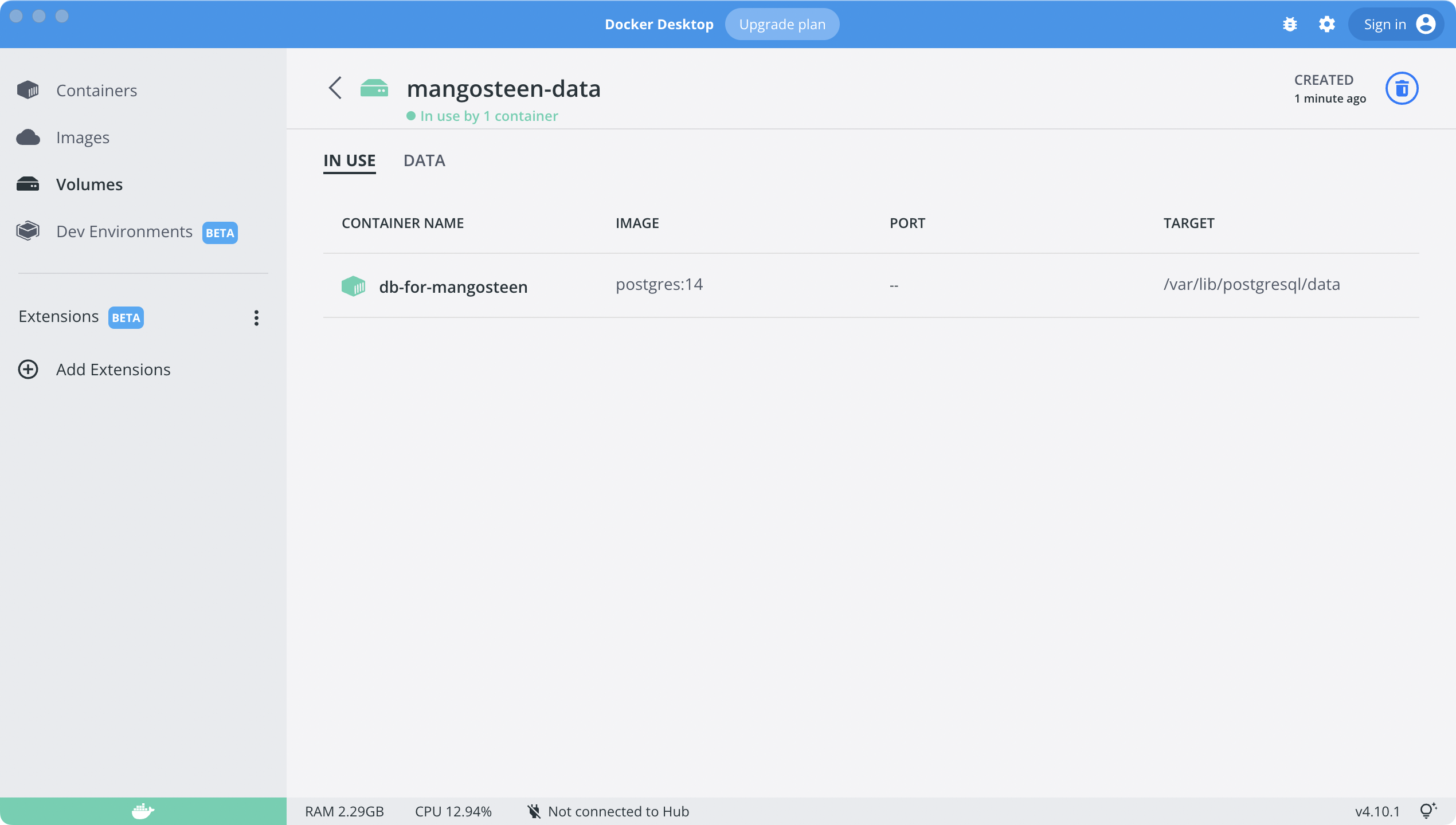Screen dimensions: 1456x825
Task: Switch to the IN USE tab
Action: coord(350,161)
